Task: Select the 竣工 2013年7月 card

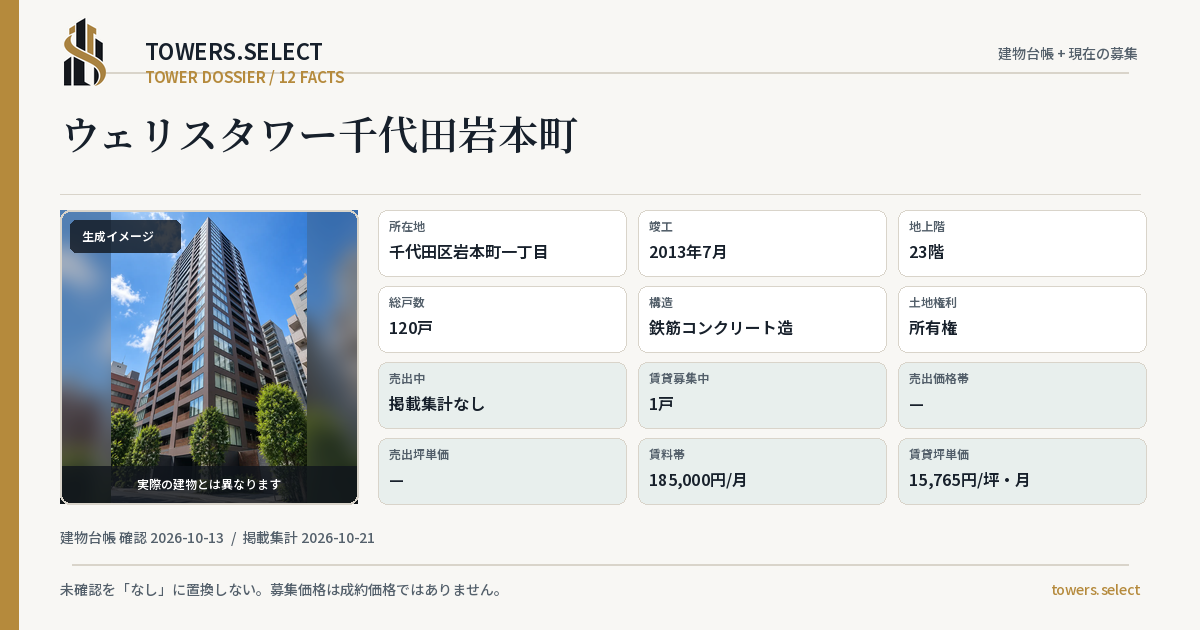Action: coord(762,243)
